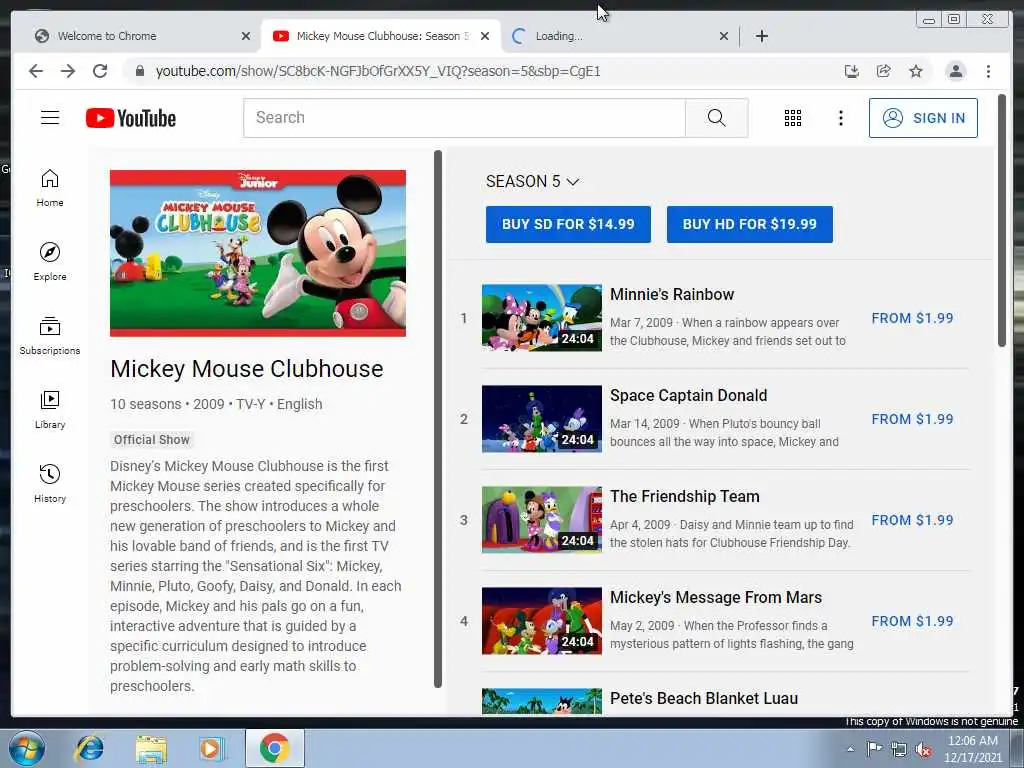Click the muted volume tray icon

coord(923,749)
